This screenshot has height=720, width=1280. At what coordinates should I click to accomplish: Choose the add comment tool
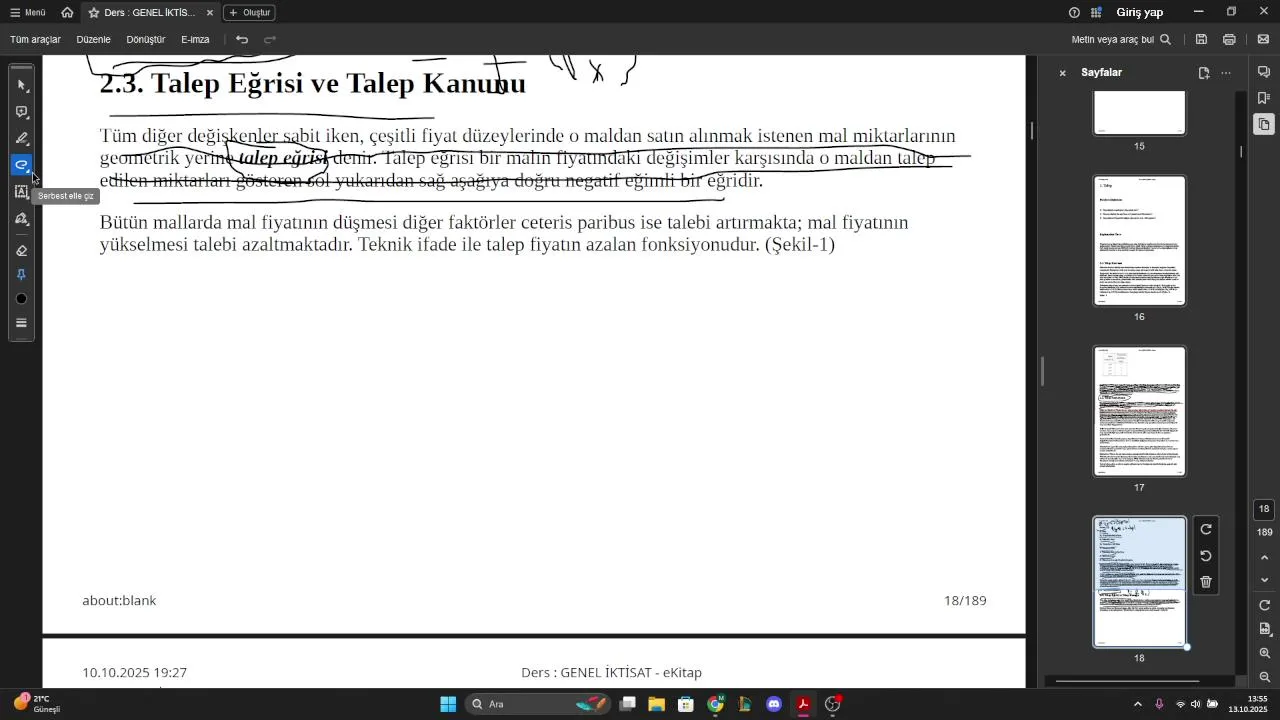pos(22,112)
